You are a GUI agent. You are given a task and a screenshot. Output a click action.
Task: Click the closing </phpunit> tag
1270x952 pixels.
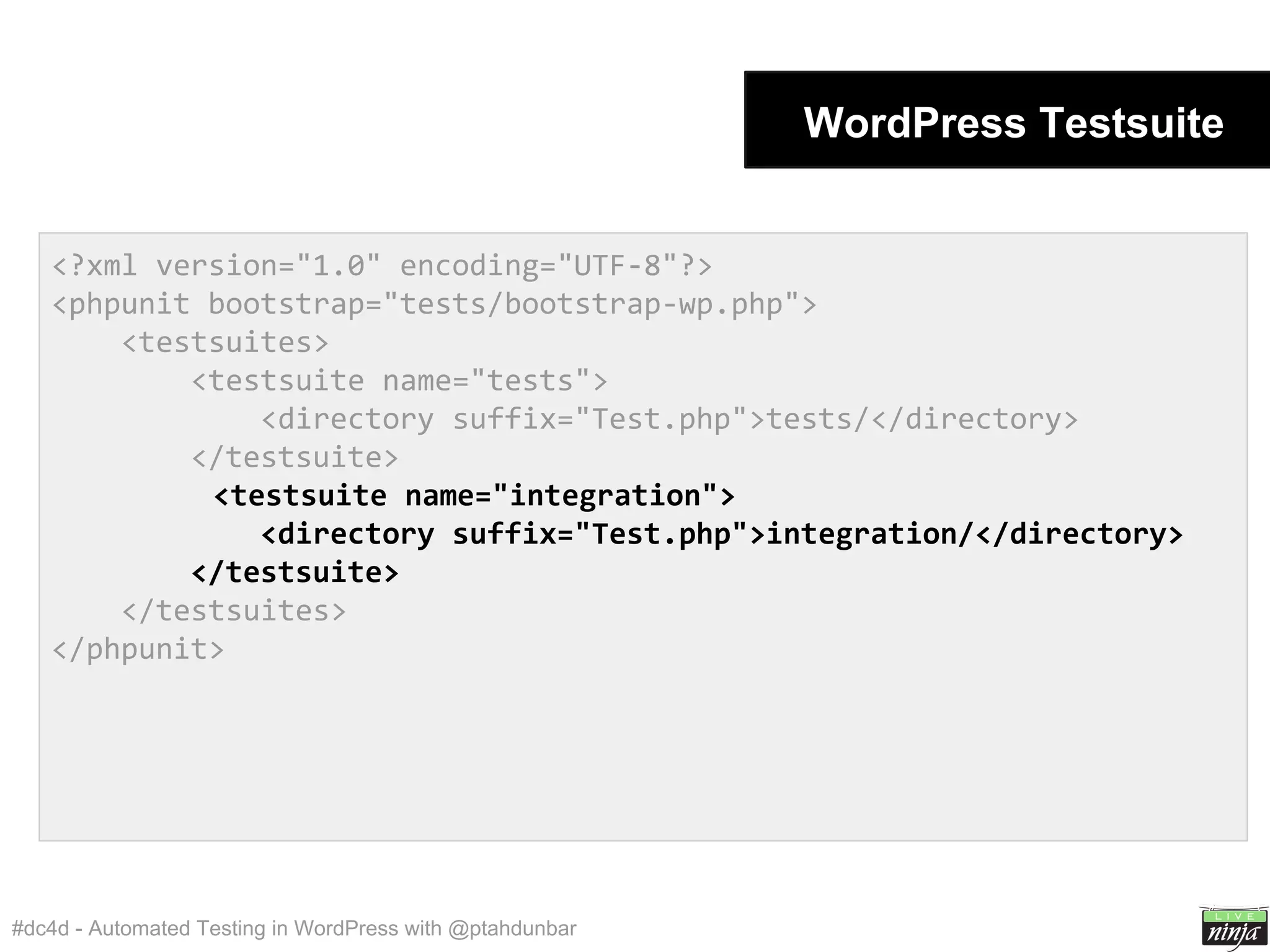(138, 650)
